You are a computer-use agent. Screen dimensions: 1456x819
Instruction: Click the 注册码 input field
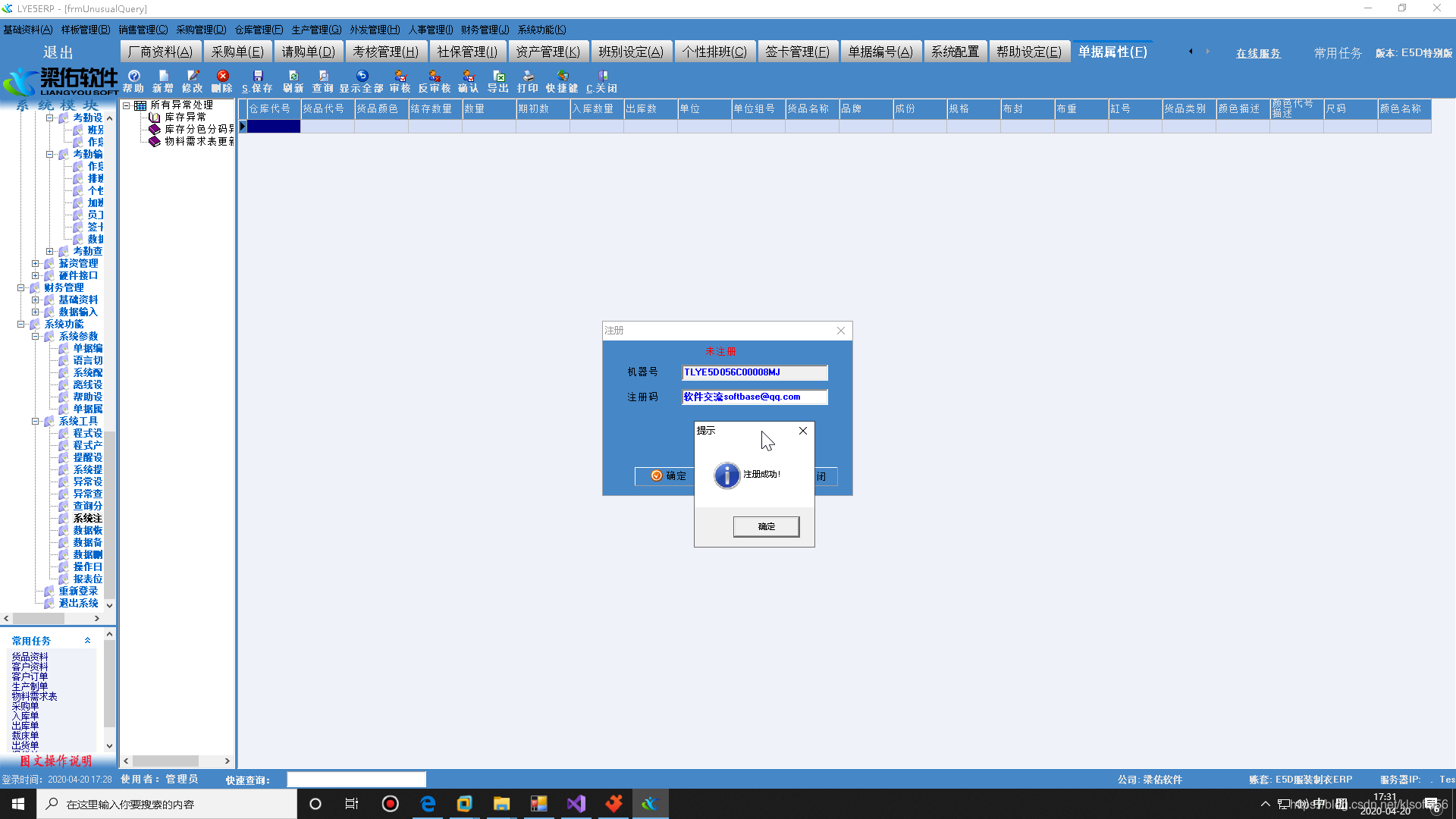click(754, 397)
